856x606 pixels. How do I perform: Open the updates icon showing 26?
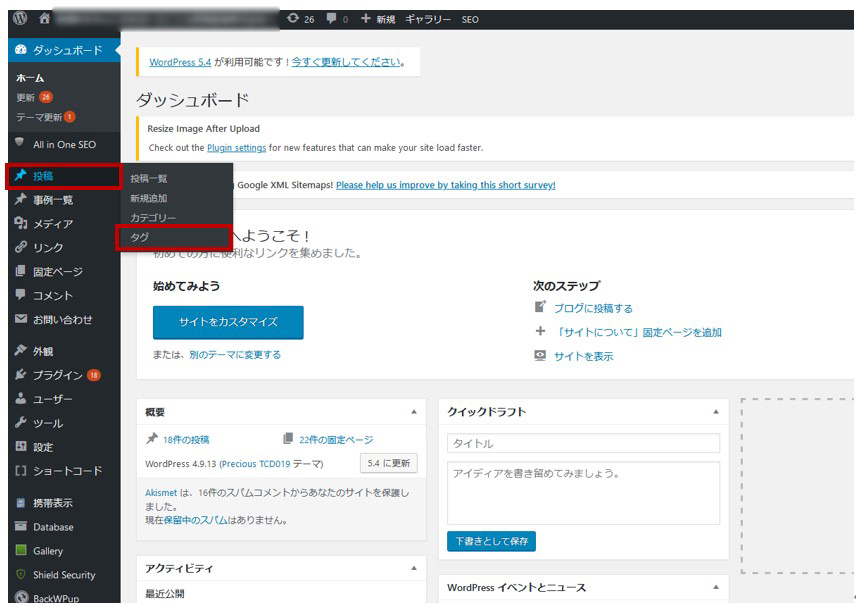pyautogui.click(x=293, y=18)
